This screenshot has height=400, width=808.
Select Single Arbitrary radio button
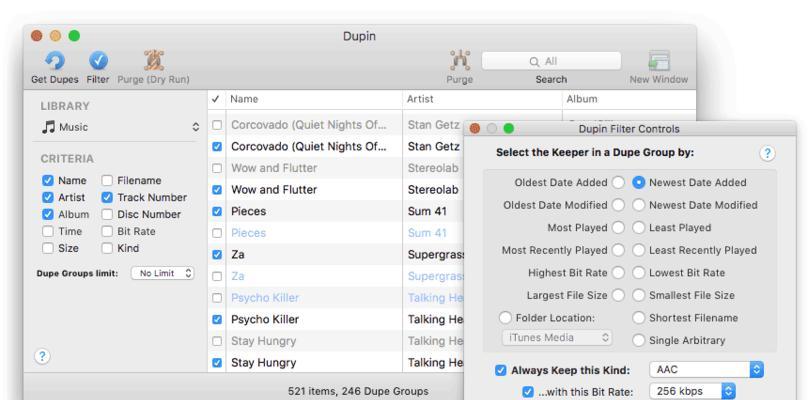click(638, 341)
